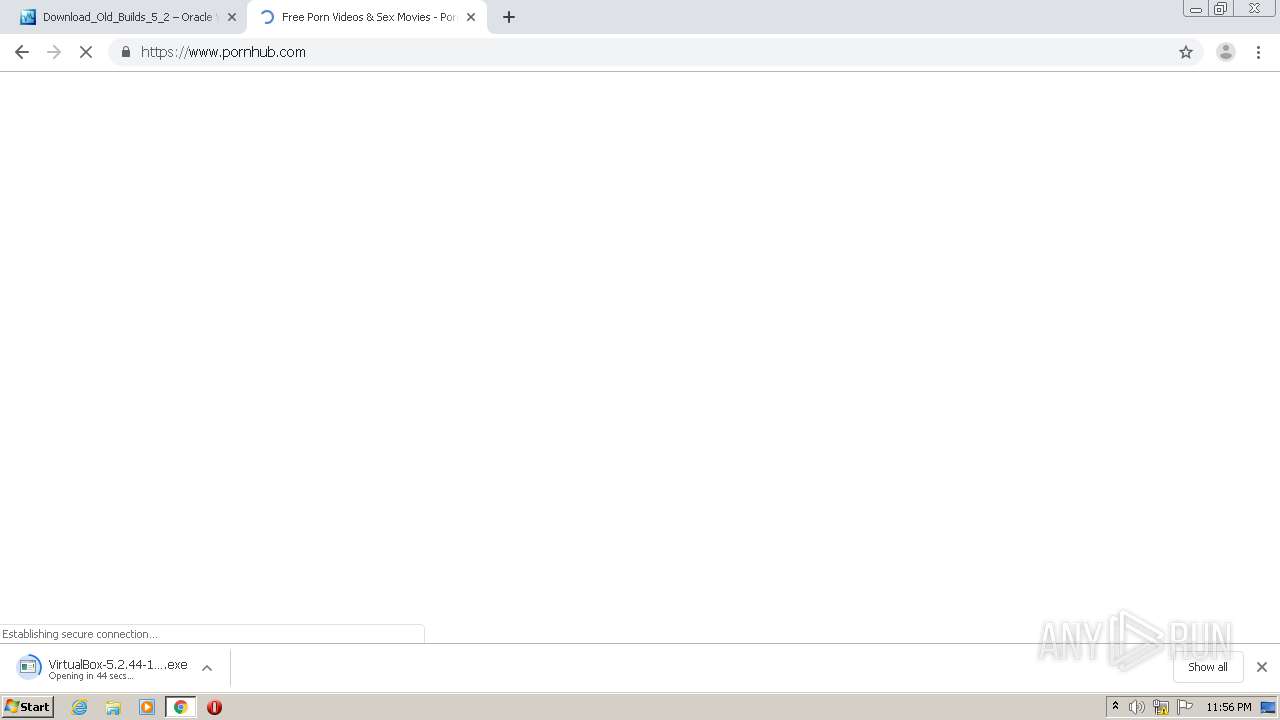Go back to the previous page
The height and width of the screenshot is (720, 1280).
click(22, 52)
